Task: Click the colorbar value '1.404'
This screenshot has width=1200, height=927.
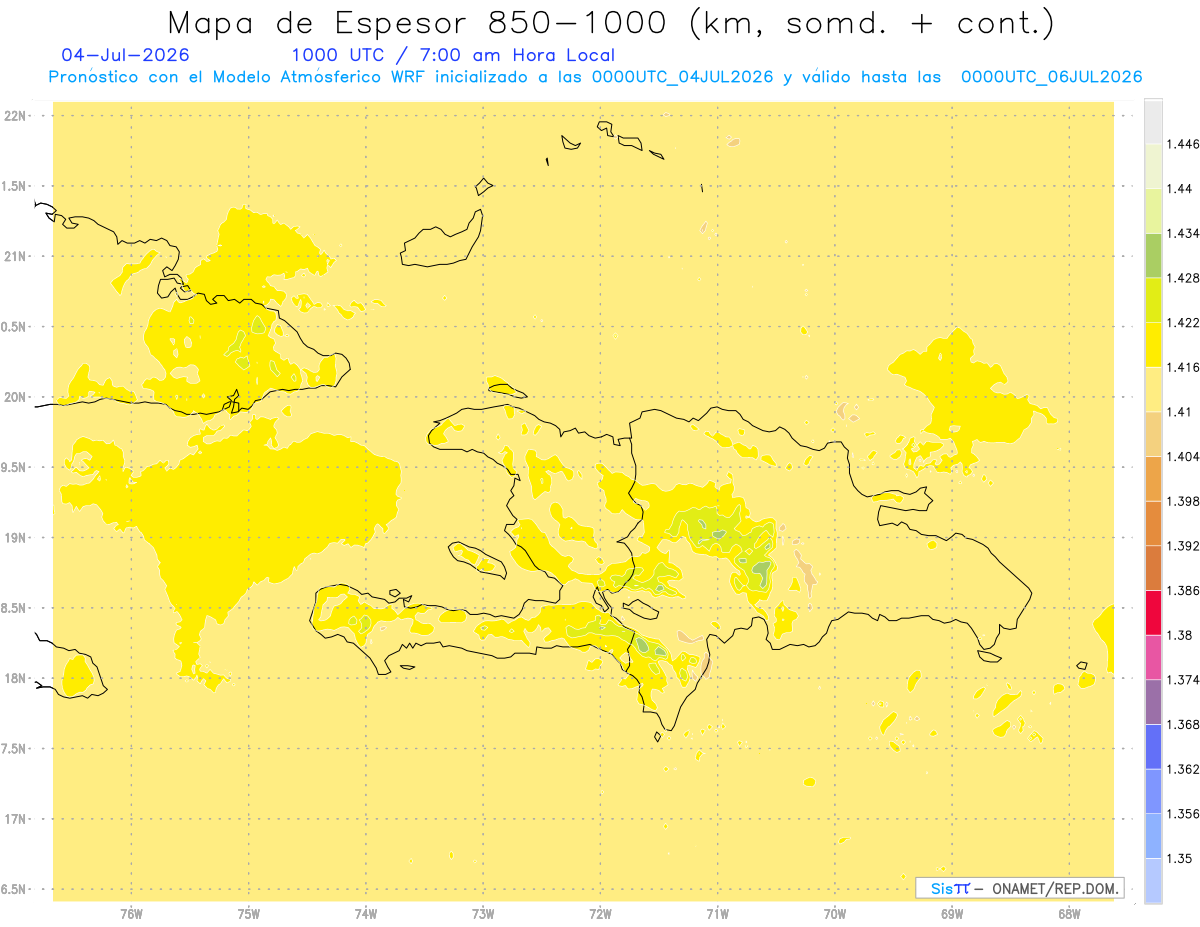Action: tap(1183, 456)
